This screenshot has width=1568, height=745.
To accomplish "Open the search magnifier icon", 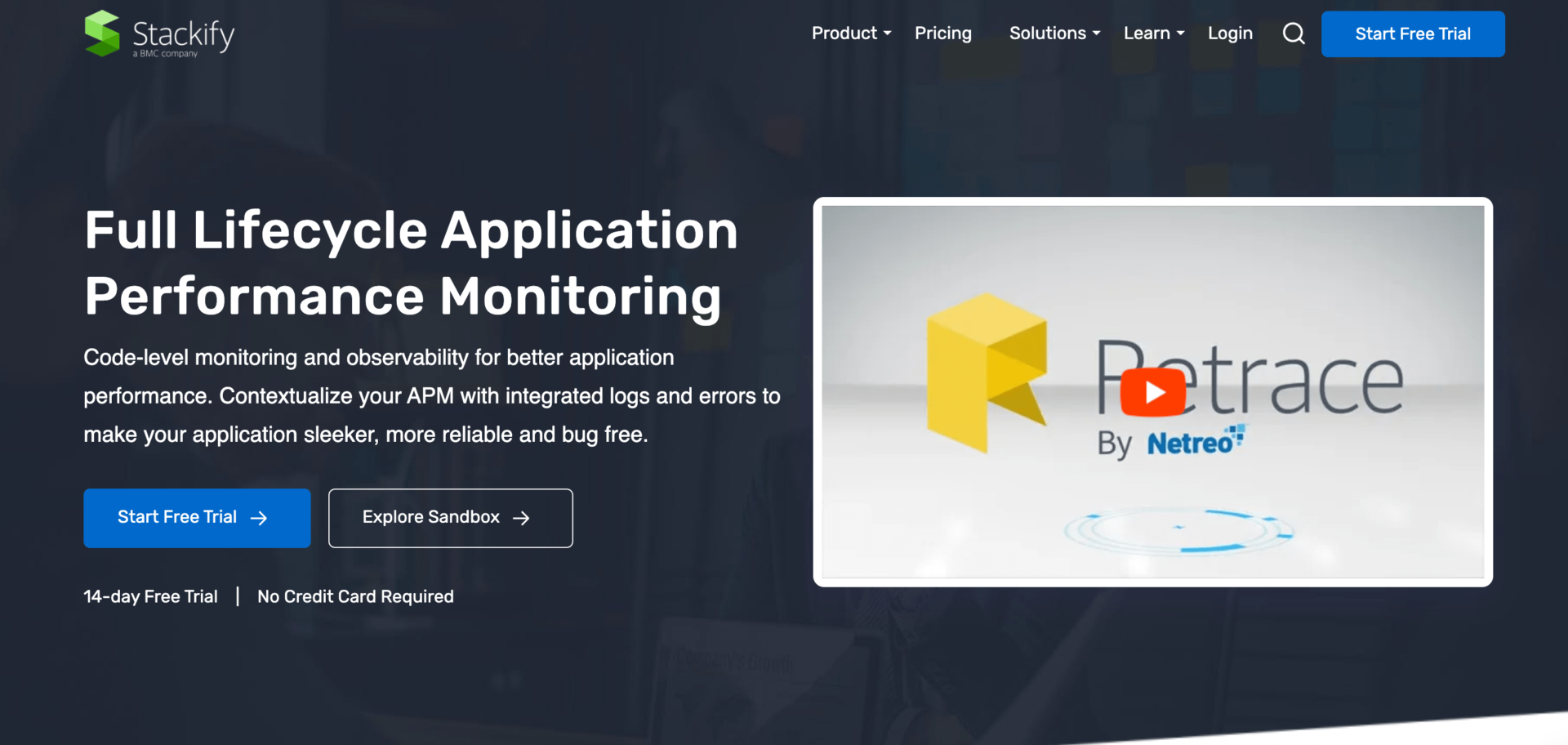I will coord(1293,33).
